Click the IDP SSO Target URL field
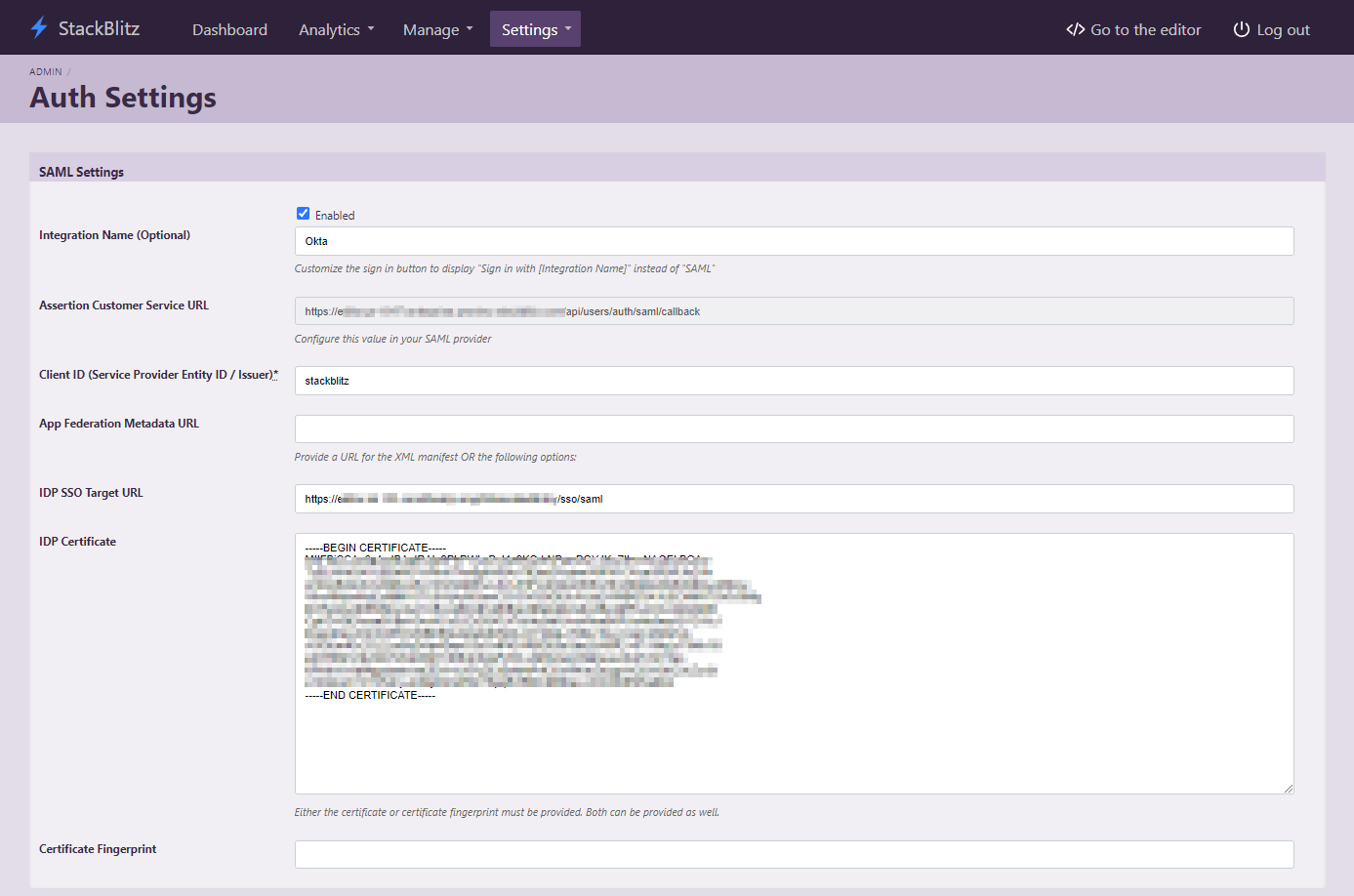Screen dimensions: 1354x896 click(x=794, y=499)
